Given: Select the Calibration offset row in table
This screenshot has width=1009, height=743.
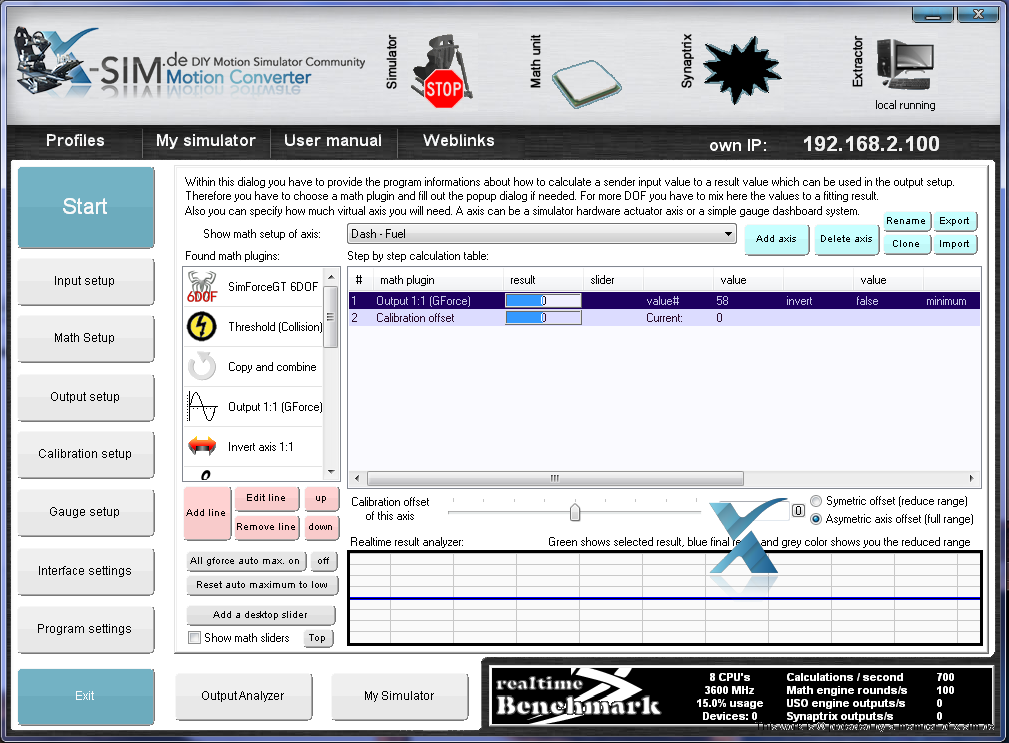Looking at the screenshot, I should 415,318.
